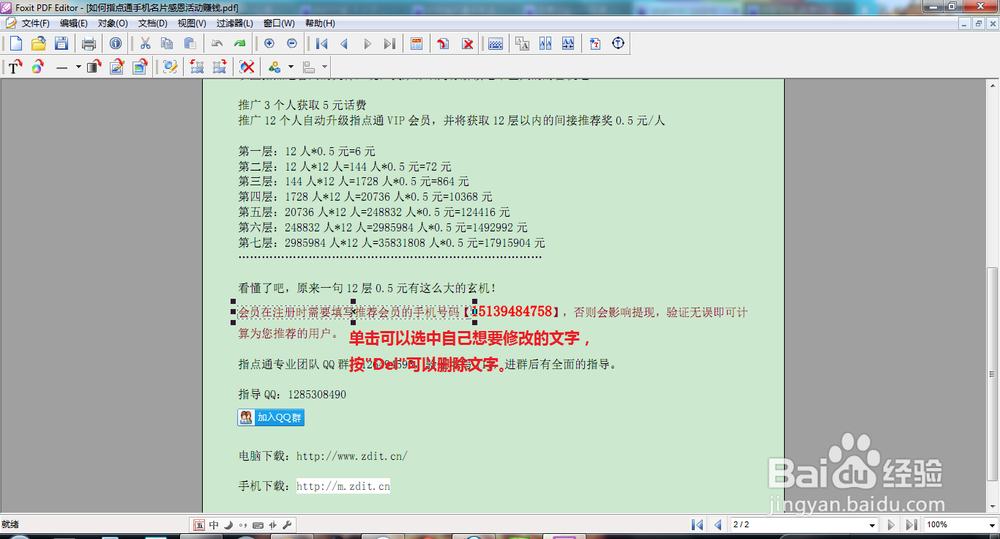Jump to first page in top toolbar
Viewport: 1000px width, 539px height.
[321, 43]
